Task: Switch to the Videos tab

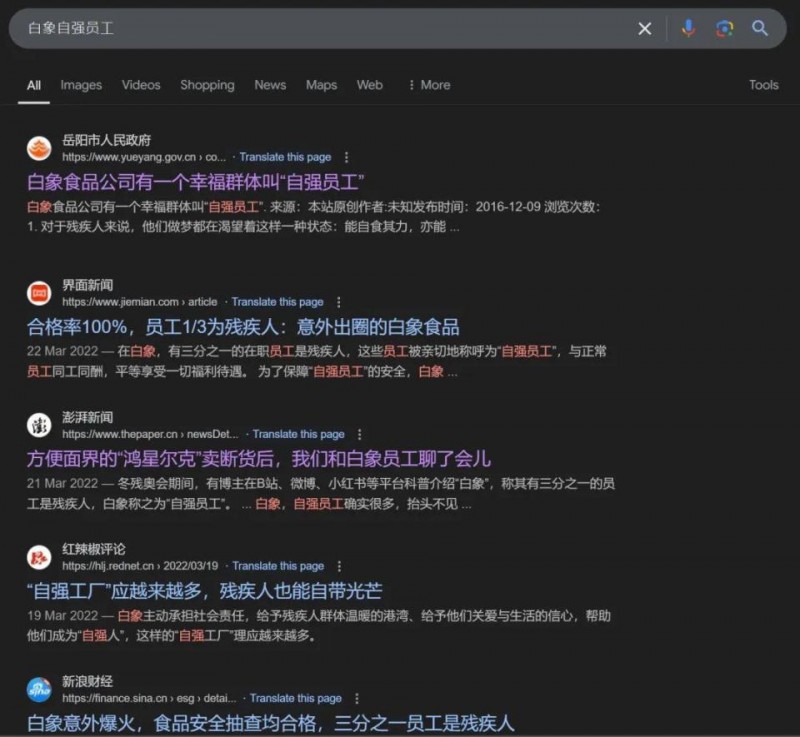Action: pyautogui.click(x=140, y=85)
